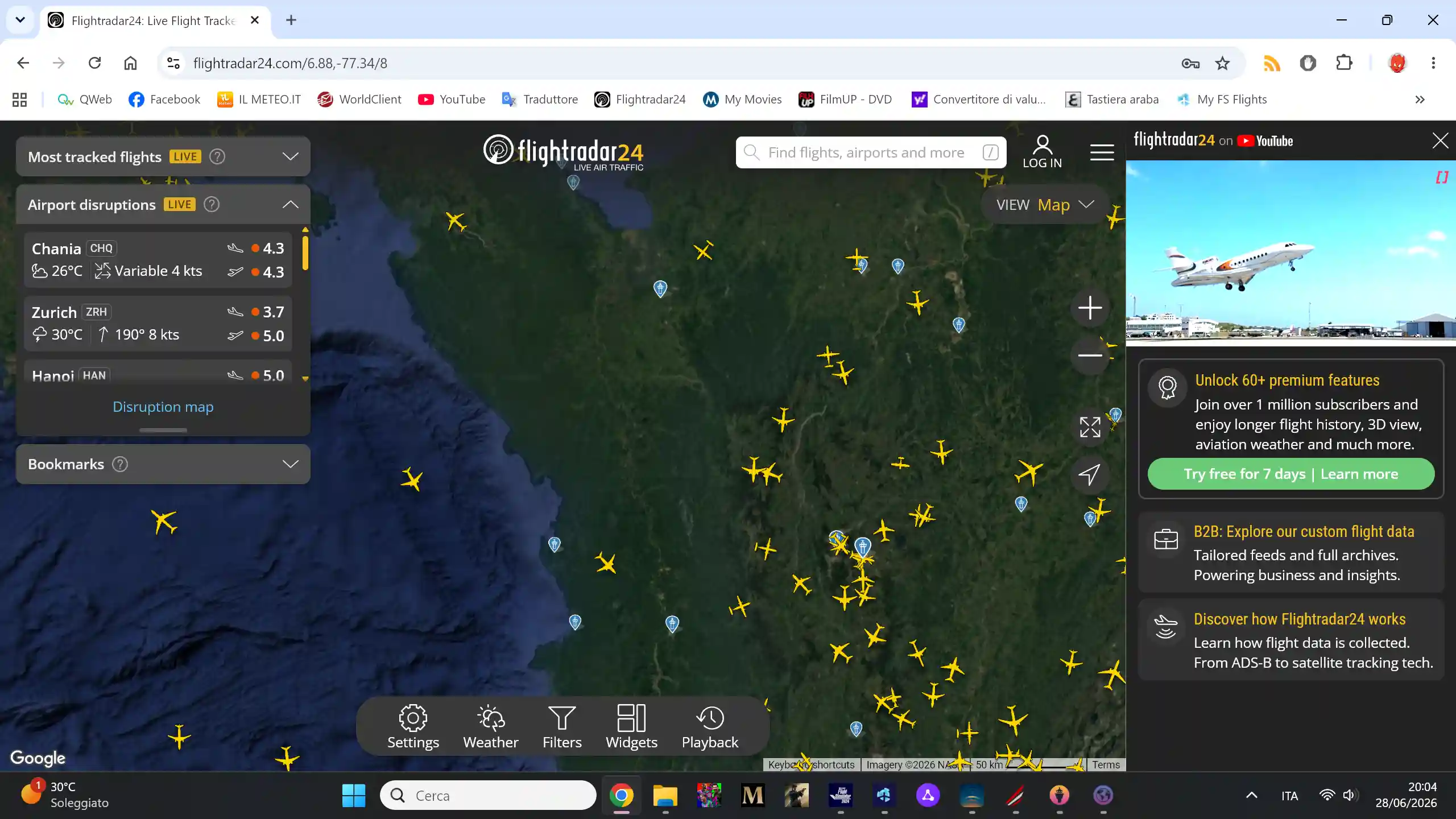The height and width of the screenshot is (819, 1456).
Task: Show help for Most tracked flights
Action: [x=217, y=156]
